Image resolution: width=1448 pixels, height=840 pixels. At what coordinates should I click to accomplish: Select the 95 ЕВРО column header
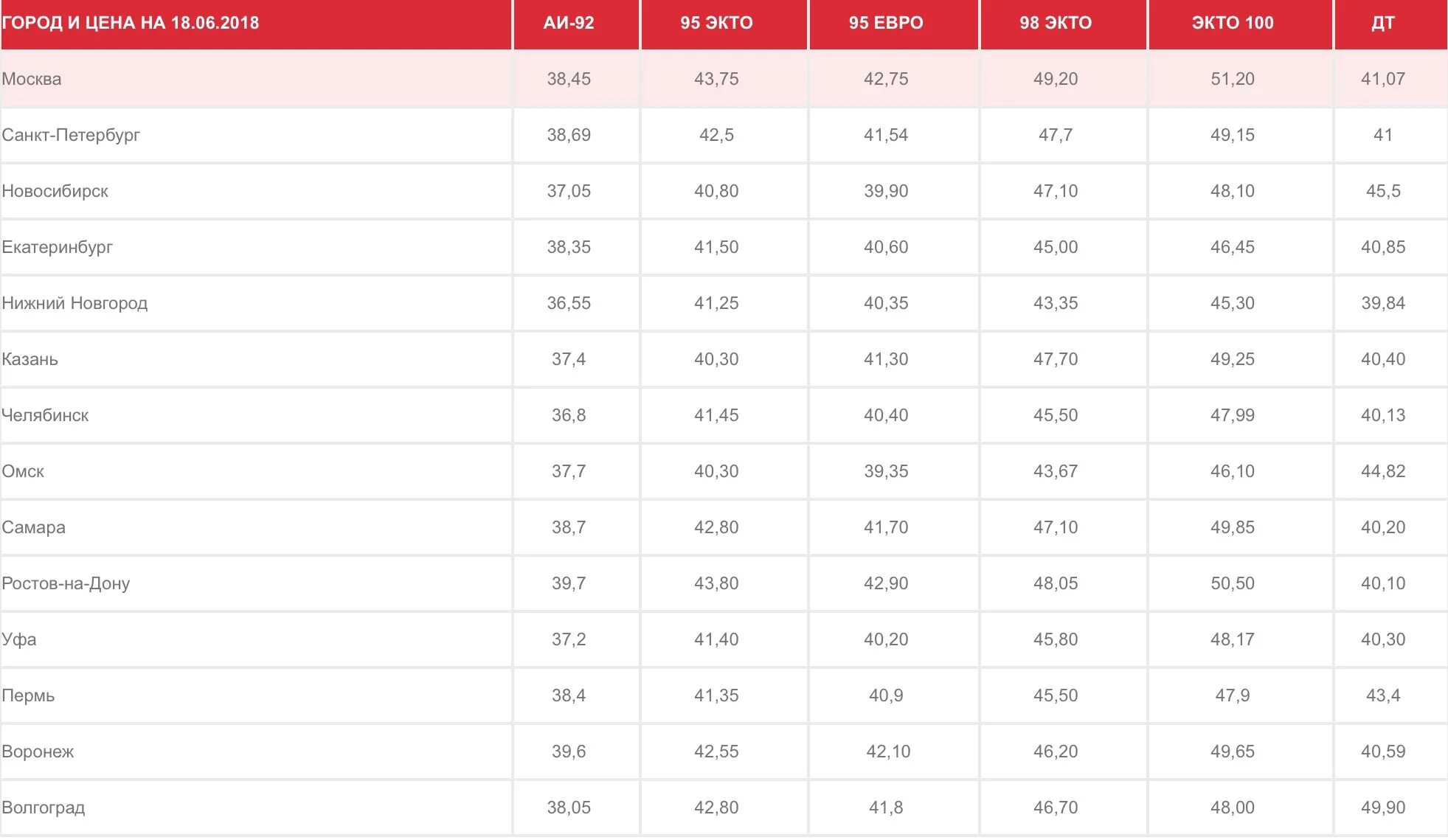[x=886, y=23]
